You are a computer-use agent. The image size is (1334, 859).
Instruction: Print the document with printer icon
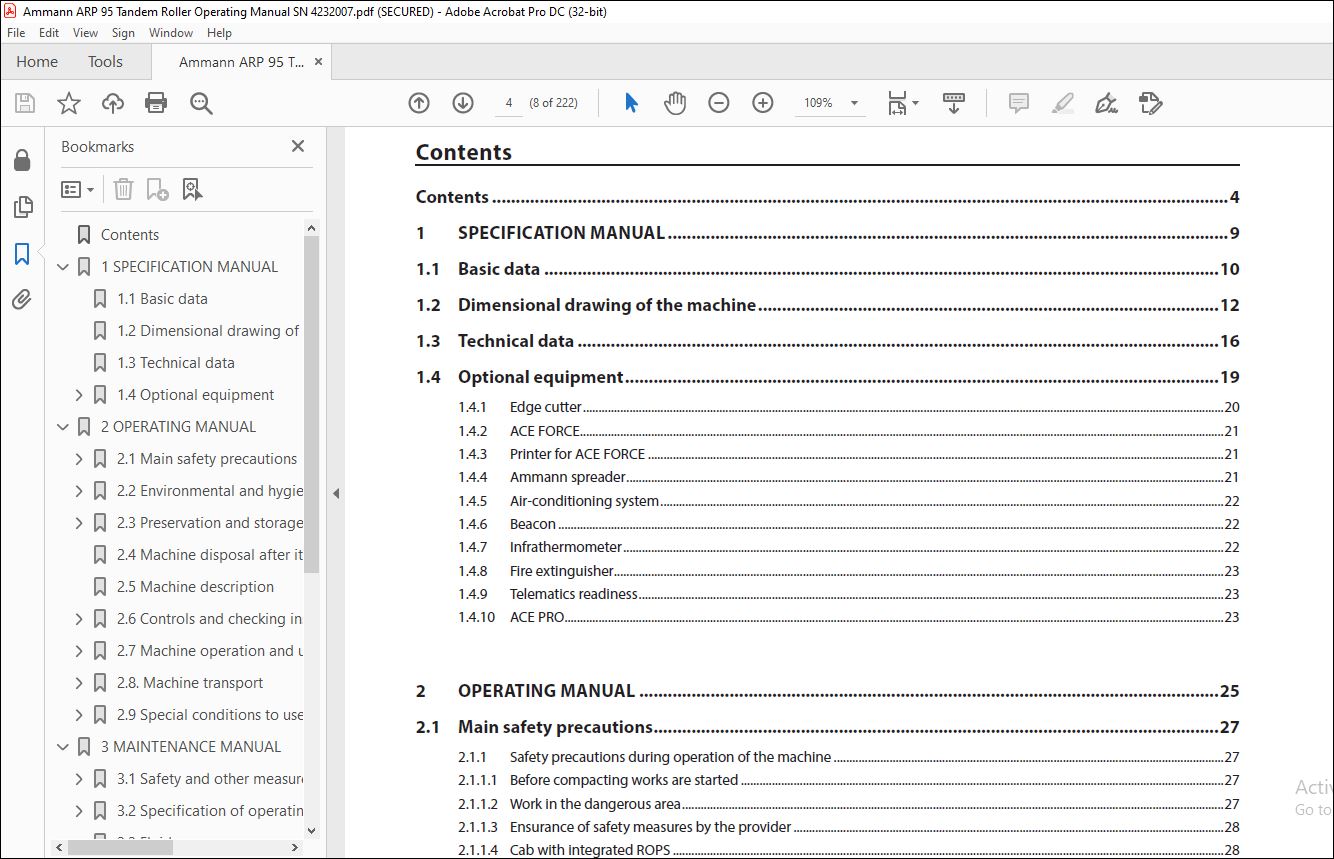[156, 103]
